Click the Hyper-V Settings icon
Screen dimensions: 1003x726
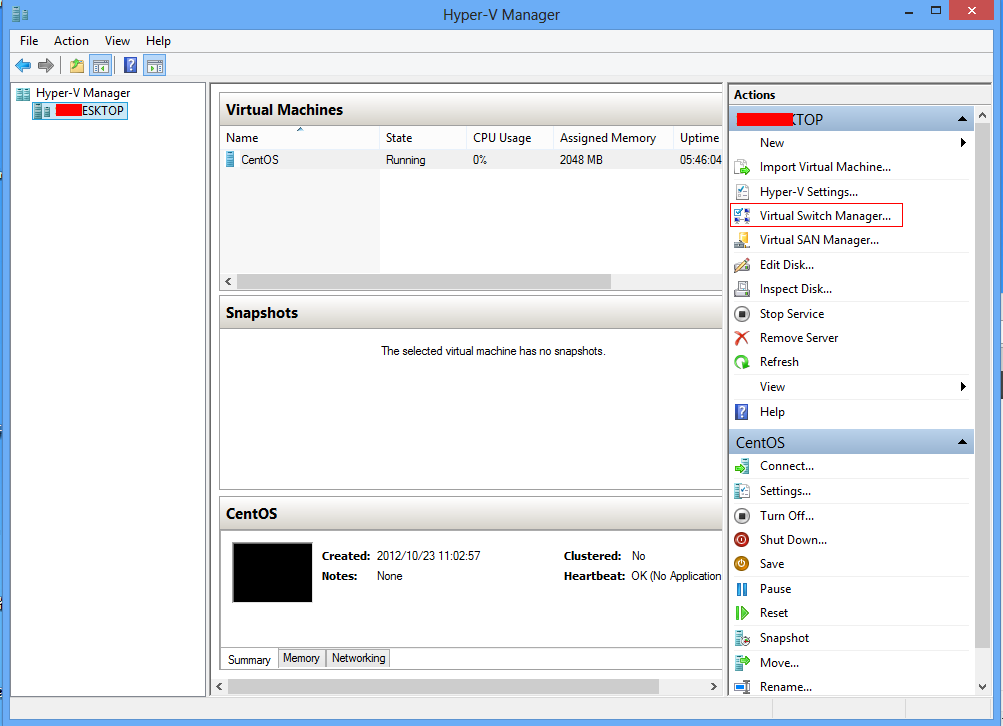pyautogui.click(x=742, y=192)
